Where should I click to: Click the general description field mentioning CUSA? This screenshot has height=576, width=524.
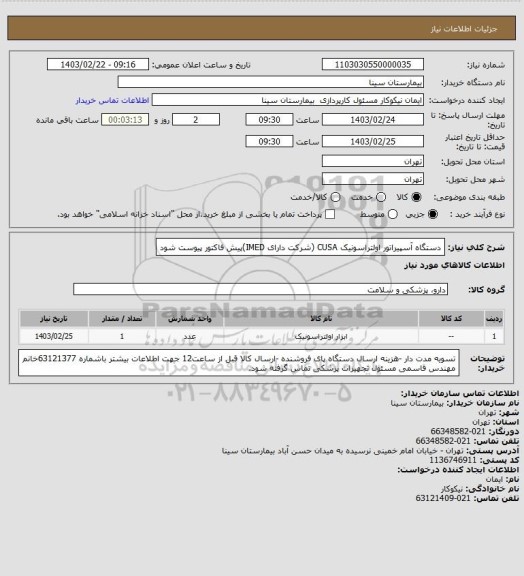click(x=300, y=247)
